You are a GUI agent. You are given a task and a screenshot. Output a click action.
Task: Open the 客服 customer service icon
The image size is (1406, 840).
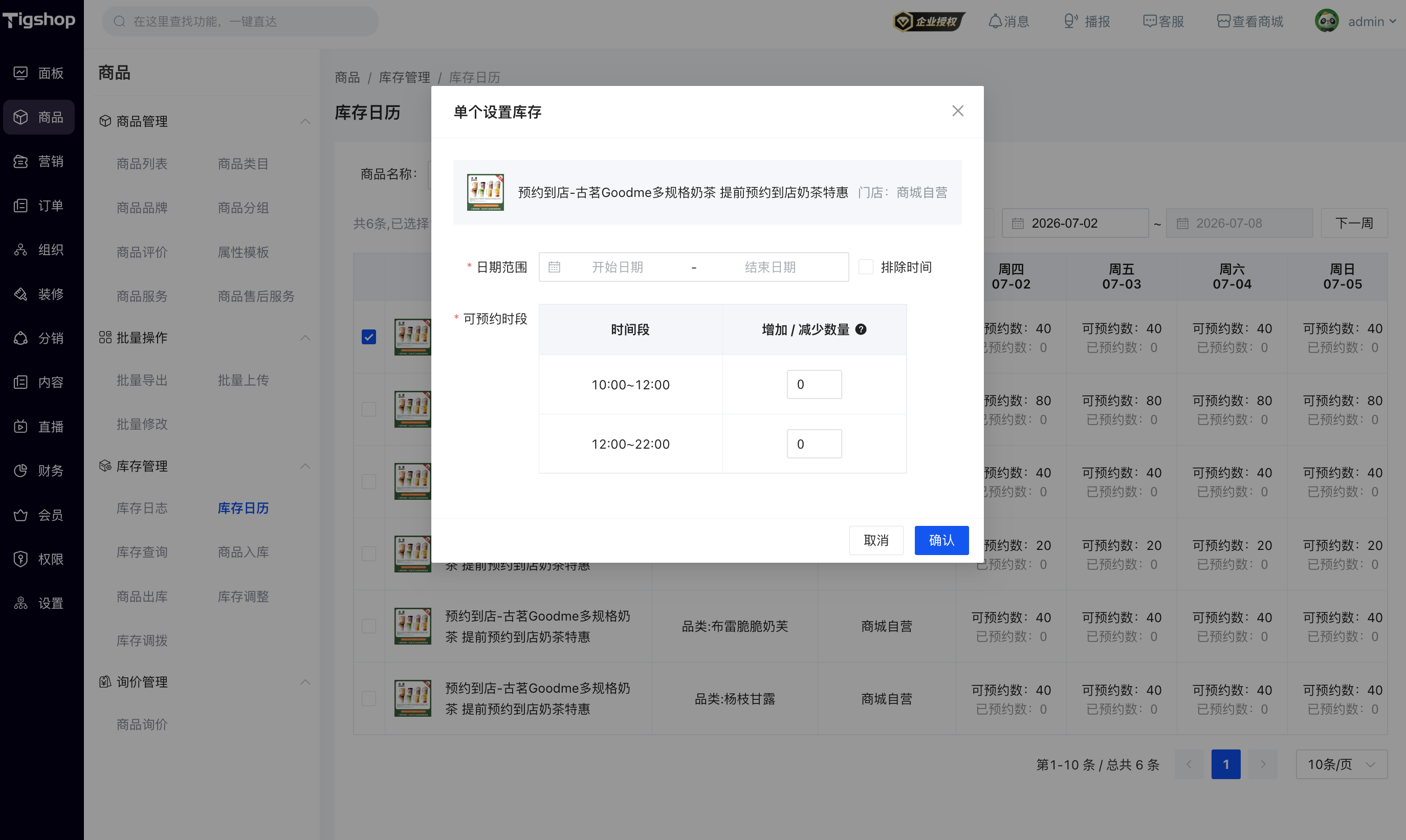tap(1150, 21)
